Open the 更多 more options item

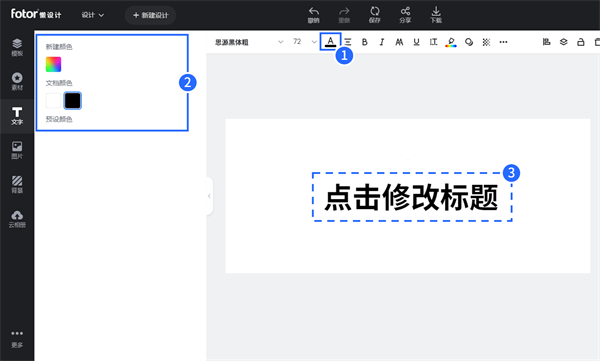17,339
